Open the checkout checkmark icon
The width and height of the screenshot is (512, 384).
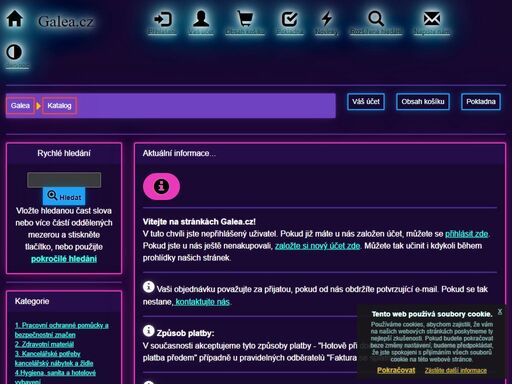tap(289, 19)
